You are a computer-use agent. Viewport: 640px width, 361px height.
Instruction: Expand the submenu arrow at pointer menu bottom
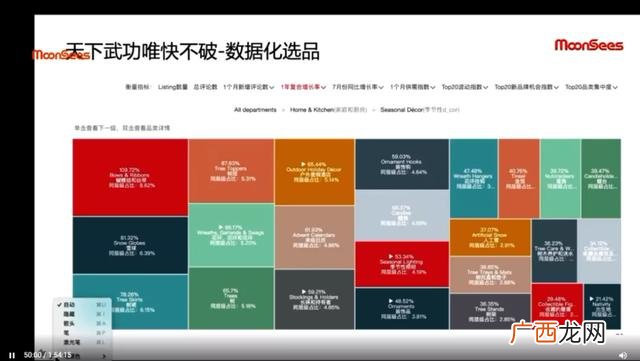click(x=104, y=356)
